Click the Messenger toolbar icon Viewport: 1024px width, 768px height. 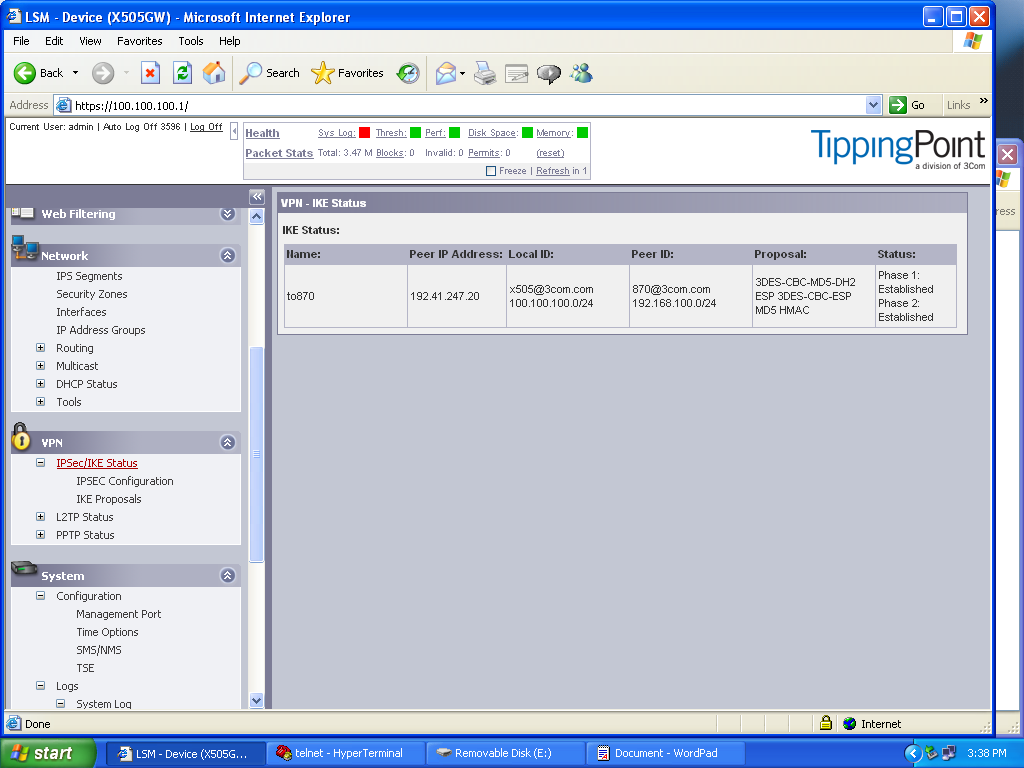581,73
